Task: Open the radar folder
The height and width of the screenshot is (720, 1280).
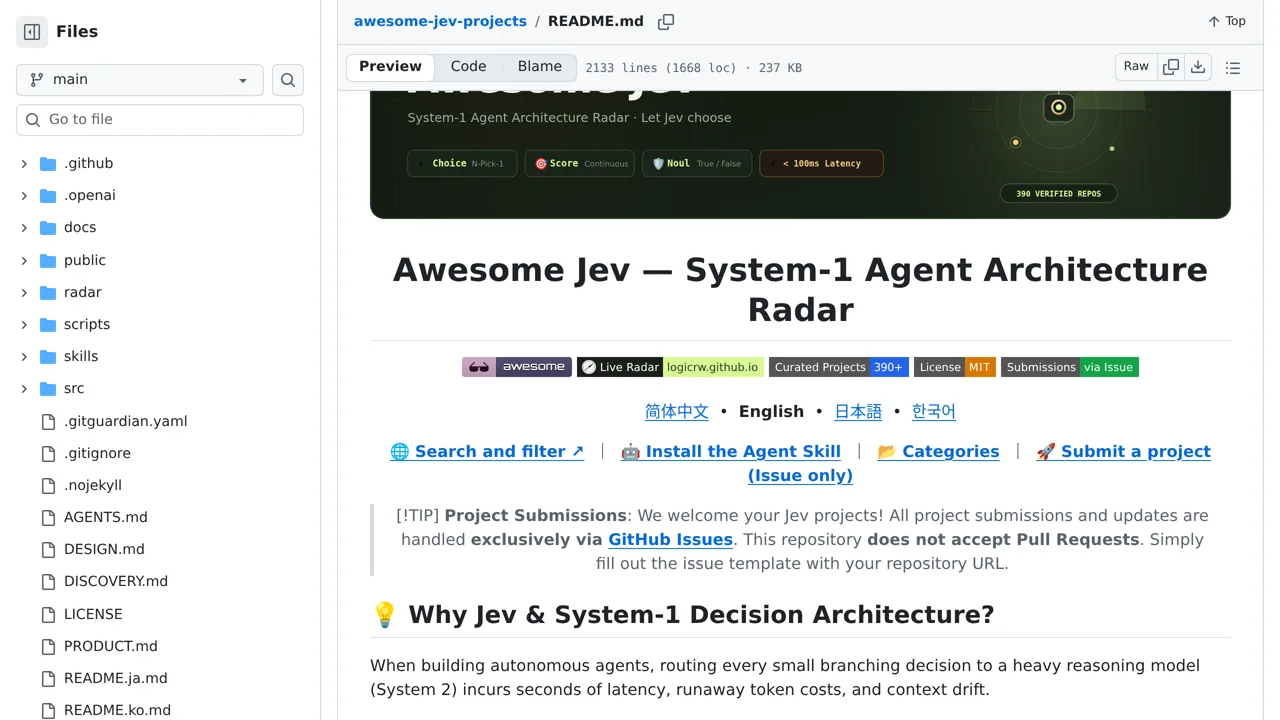Action: tap(83, 293)
